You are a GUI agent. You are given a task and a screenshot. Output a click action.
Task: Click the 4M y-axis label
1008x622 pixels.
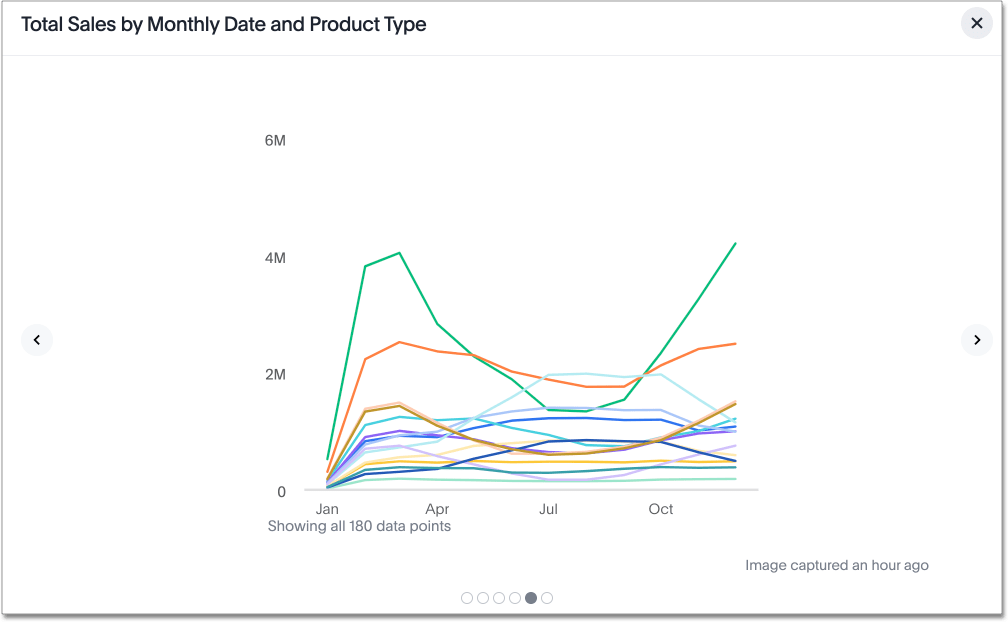275,258
